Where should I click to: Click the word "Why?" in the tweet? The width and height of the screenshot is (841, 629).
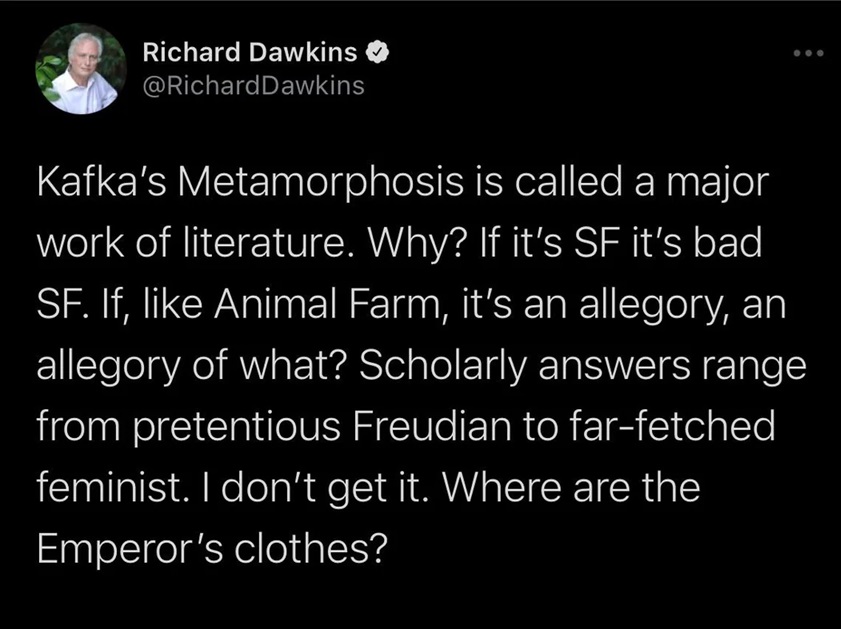click(x=413, y=242)
